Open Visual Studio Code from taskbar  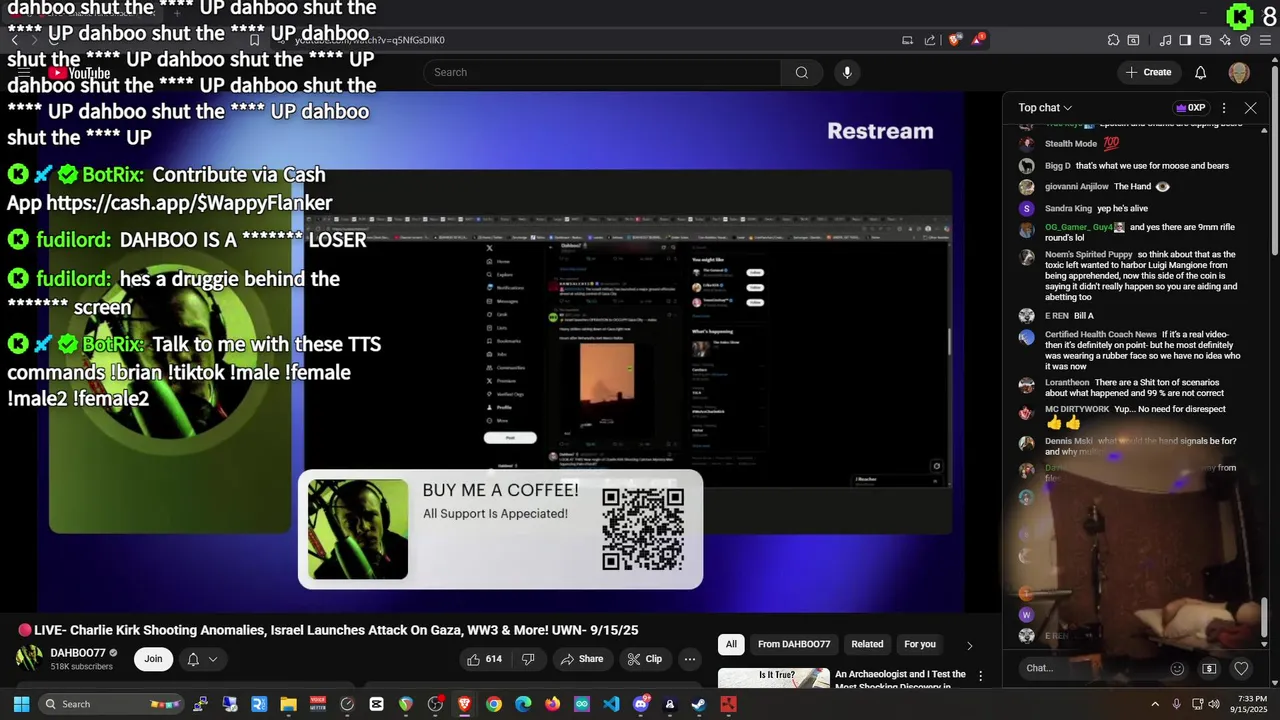[611, 704]
